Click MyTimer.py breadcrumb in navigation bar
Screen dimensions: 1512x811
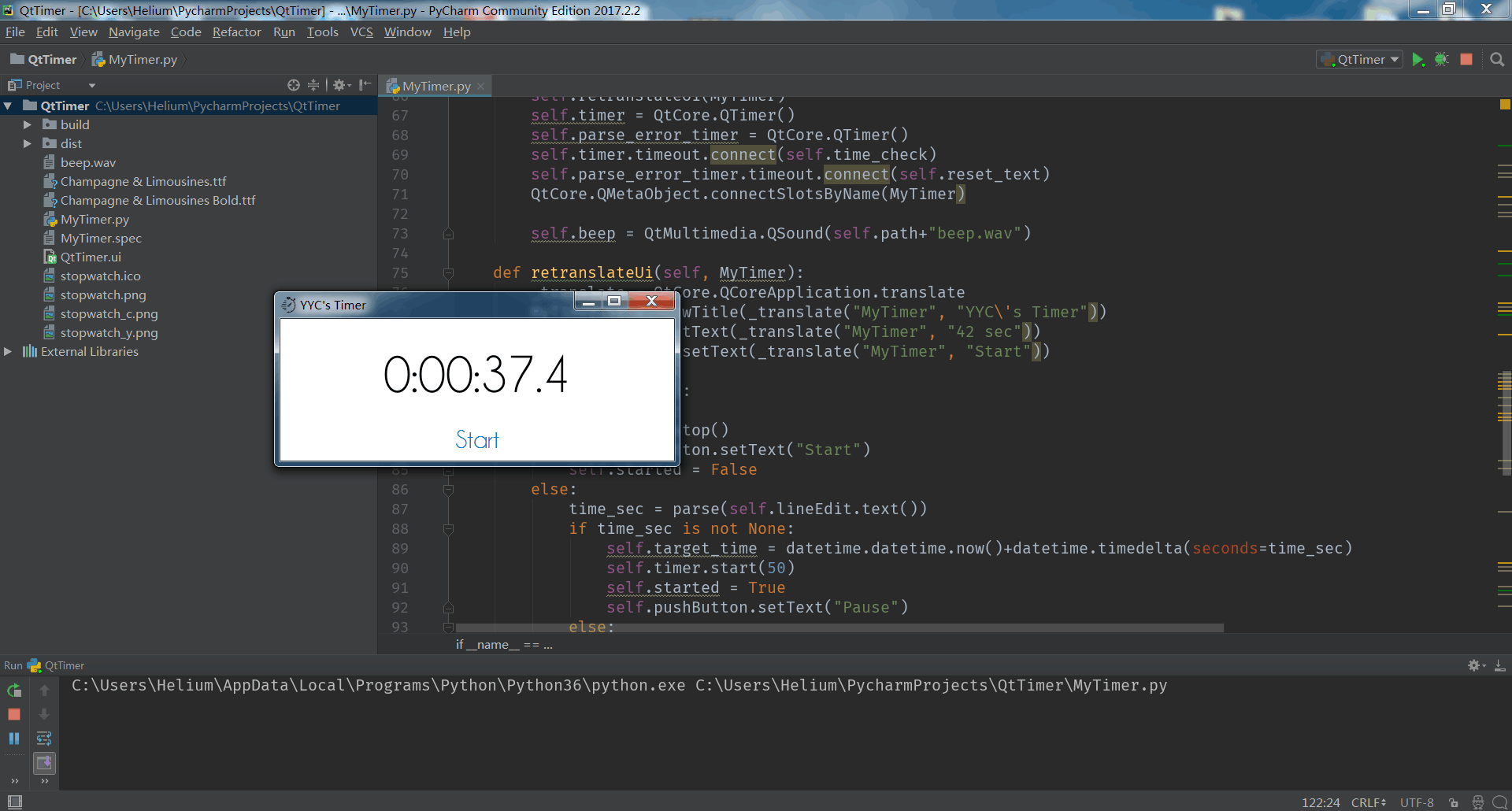135,60
